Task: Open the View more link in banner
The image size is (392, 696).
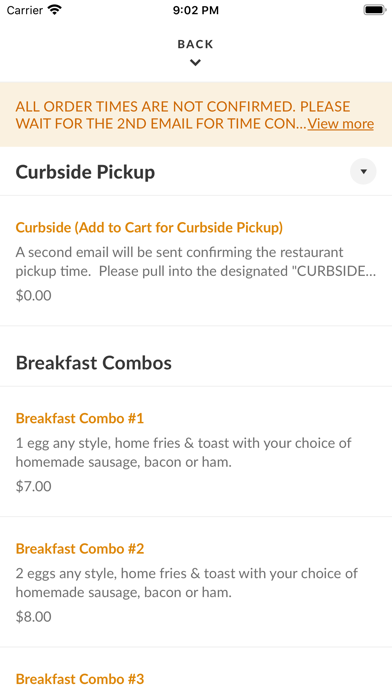Action: tap(341, 123)
